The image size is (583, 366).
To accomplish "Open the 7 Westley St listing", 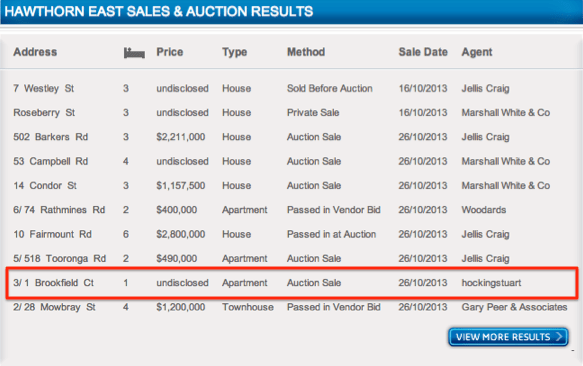I will coord(44,89).
